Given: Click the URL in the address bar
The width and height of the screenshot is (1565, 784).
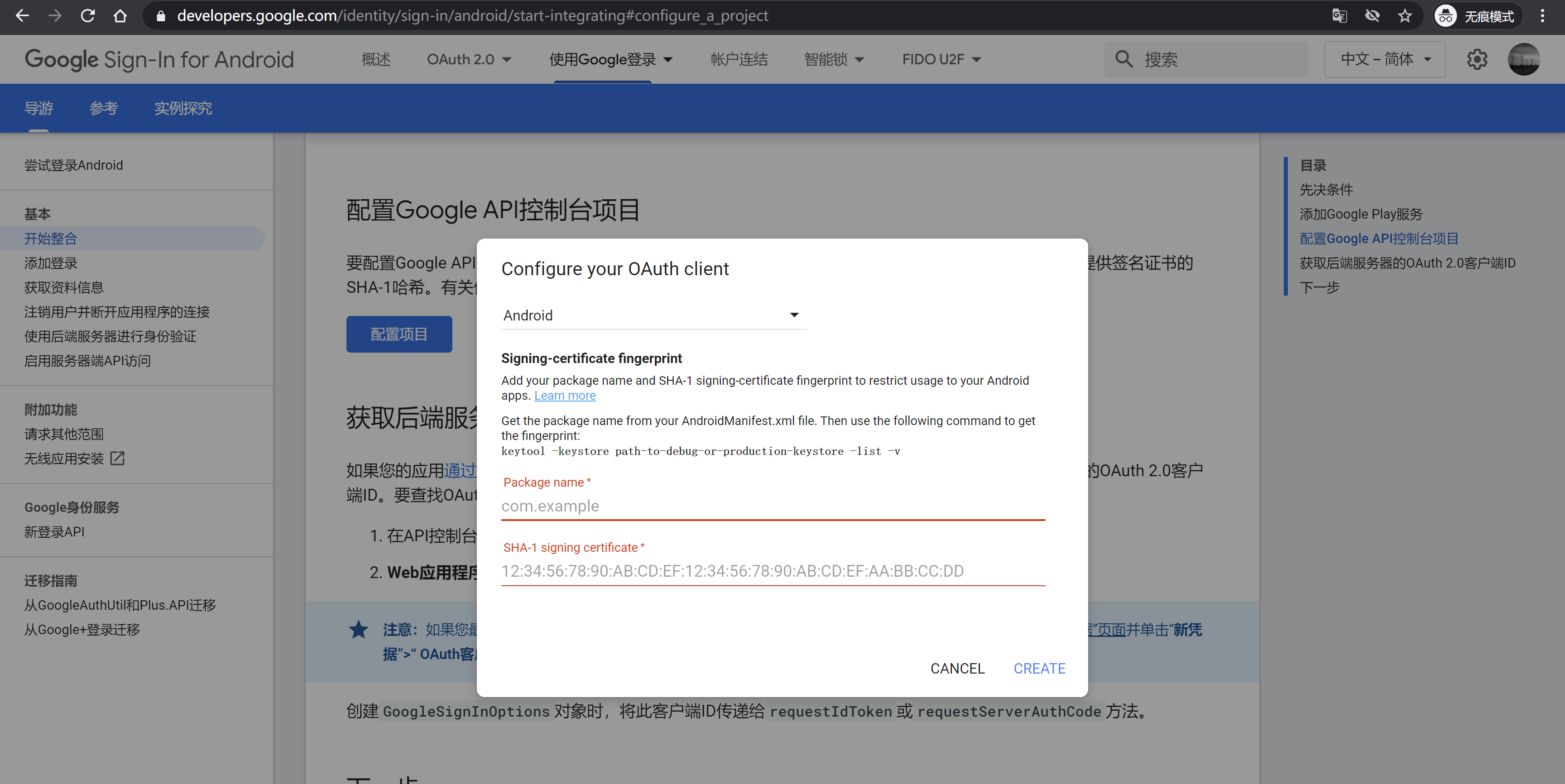Looking at the screenshot, I should pyautogui.click(x=473, y=16).
